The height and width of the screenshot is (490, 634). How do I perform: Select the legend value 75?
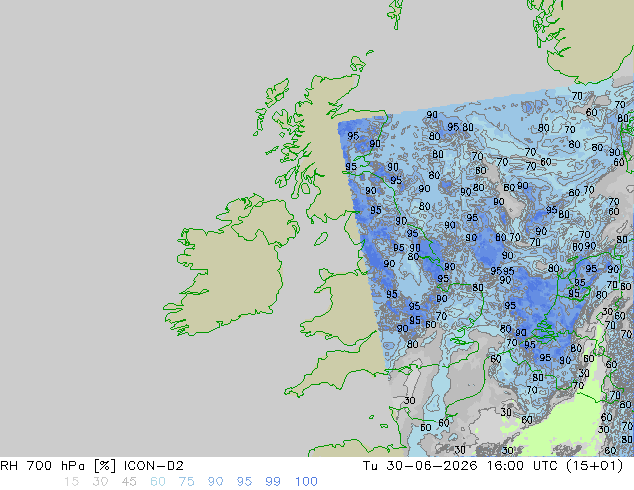(x=186, y=482)
